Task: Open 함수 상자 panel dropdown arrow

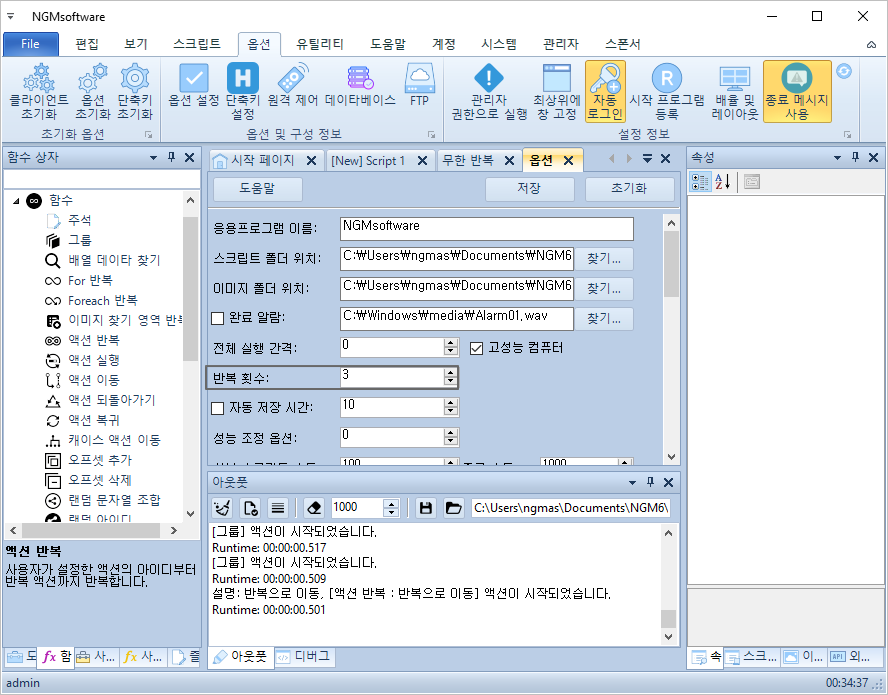Action: pyautogui.click(x=153, y=157)
